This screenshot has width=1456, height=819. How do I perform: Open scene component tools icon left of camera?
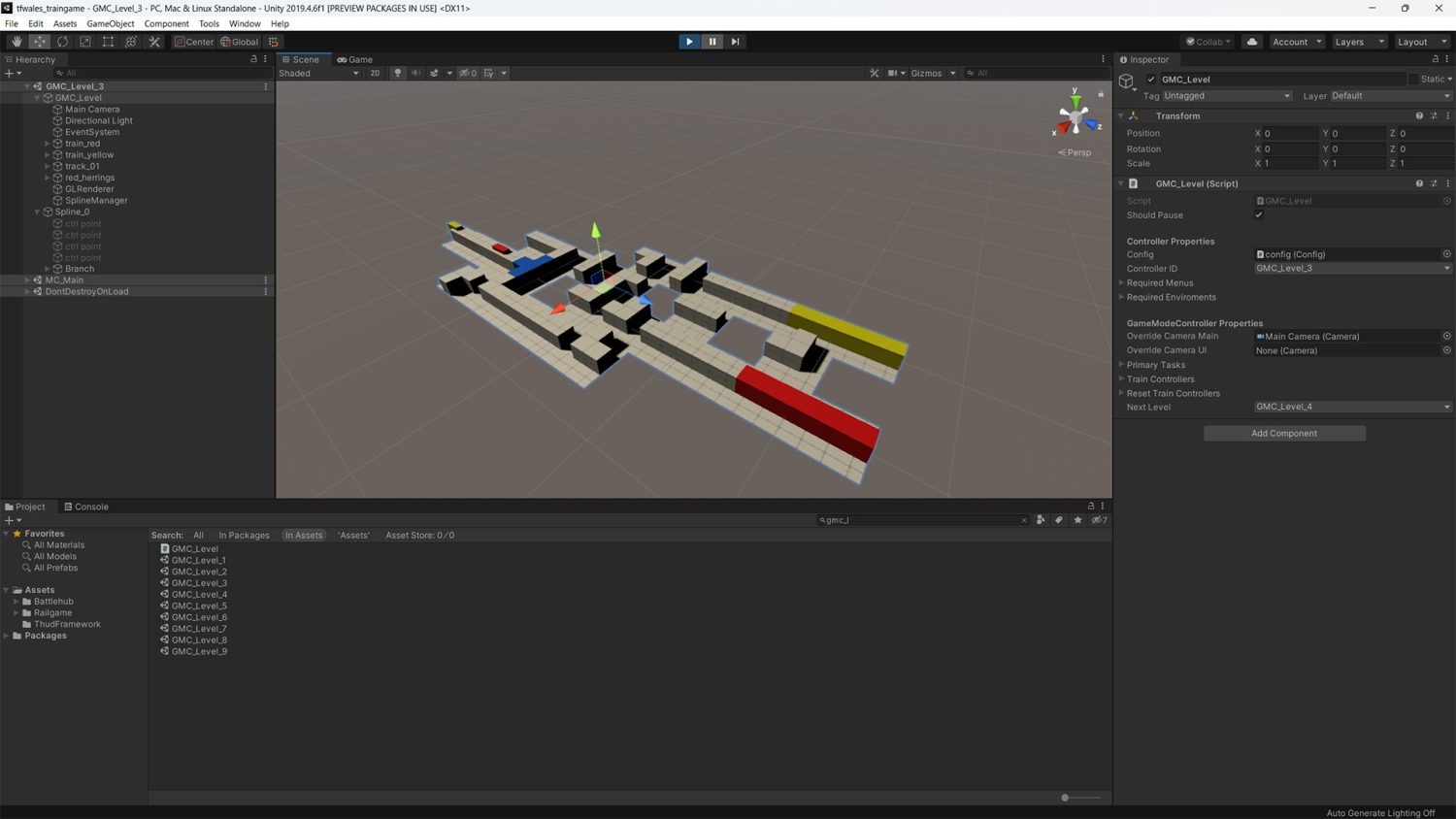[x=875, y=73]
